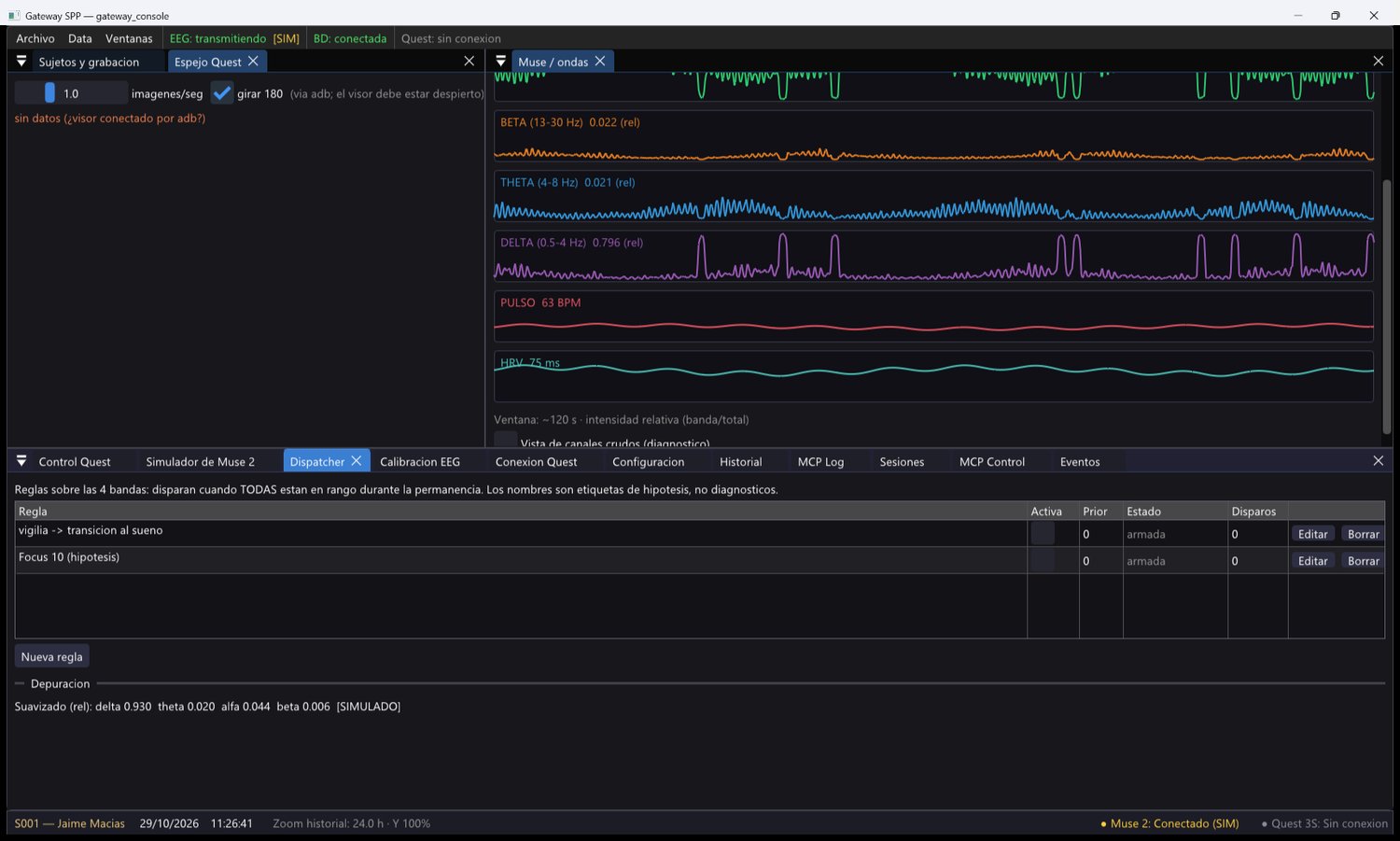
Task: Switch to Control Quest tab
Action: point(75,462)
